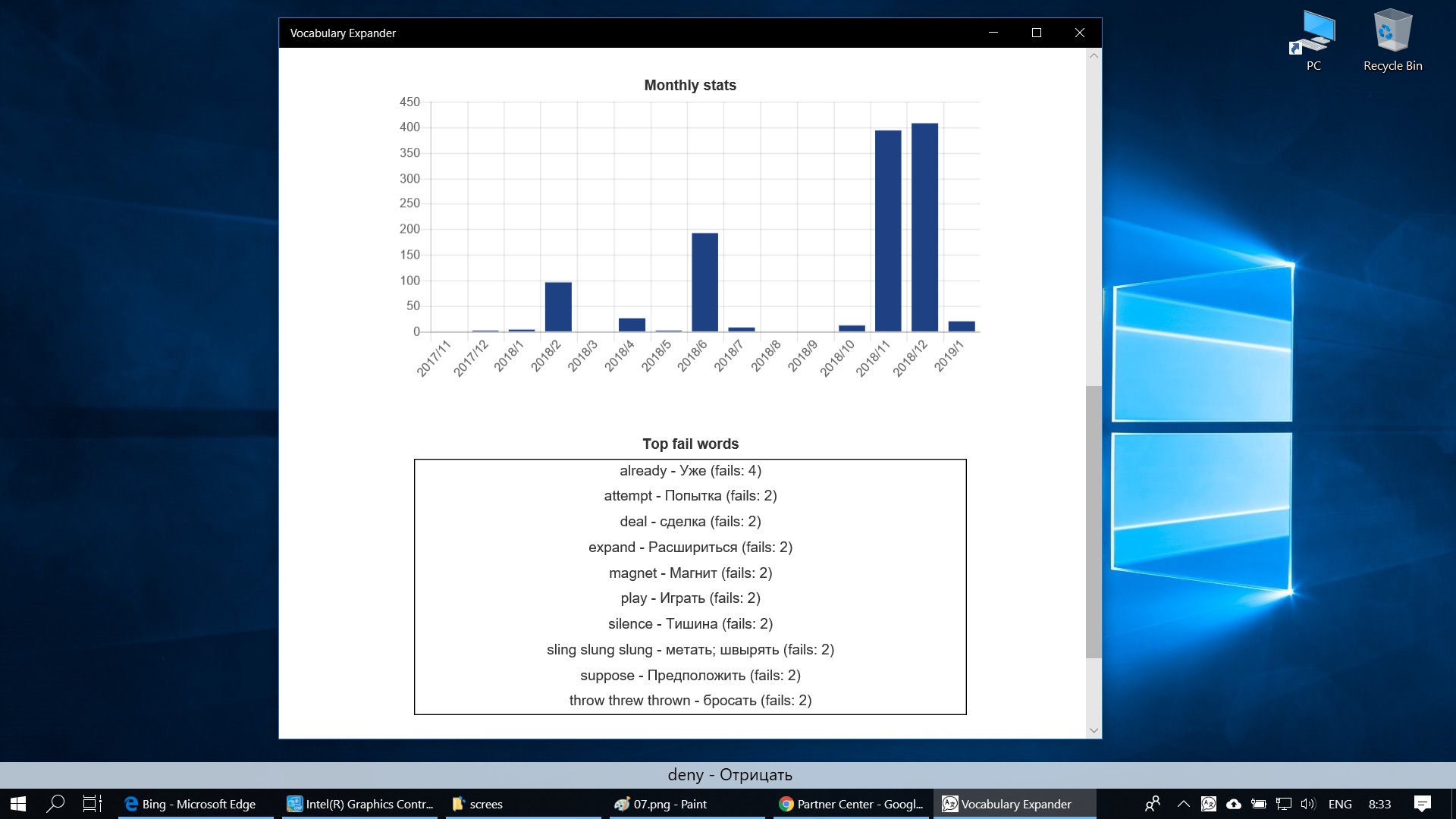Open the OneDrive cloud tray icon
This screenshot has height=819, width=1456.
(1234, 804)
